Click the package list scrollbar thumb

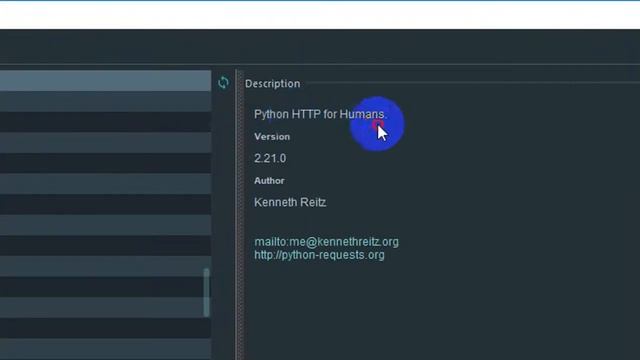(x=207, y=292)
